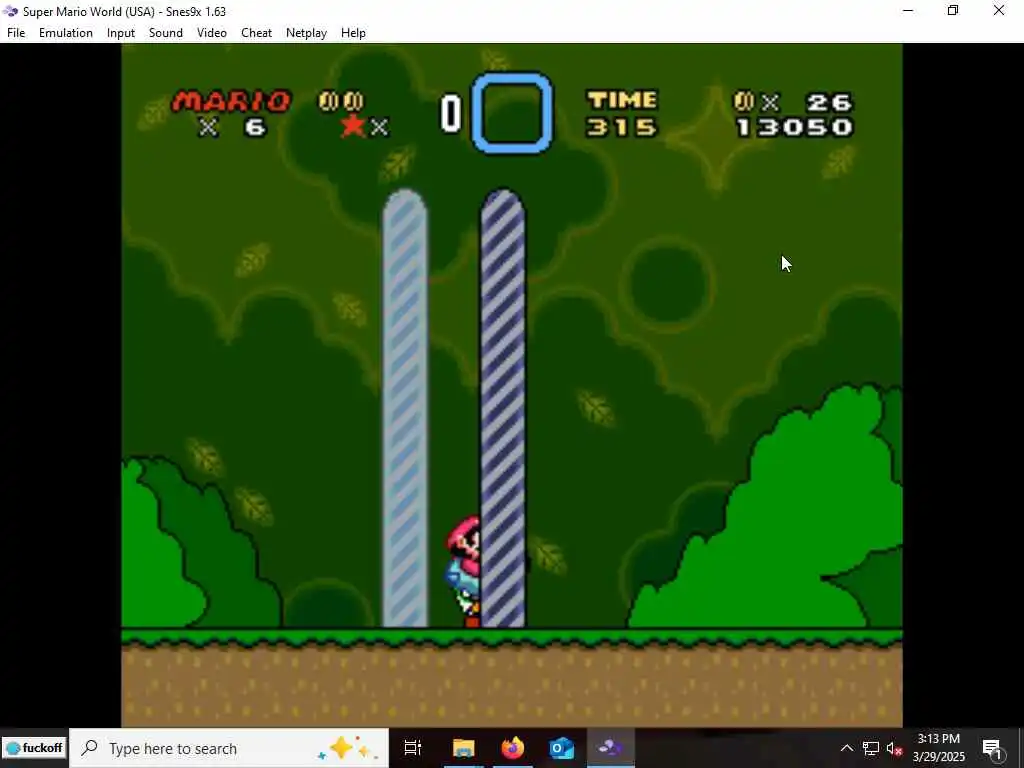Open the Help menu
The height and width of the screenshot is (768, 1024).
tap(353, 33)
